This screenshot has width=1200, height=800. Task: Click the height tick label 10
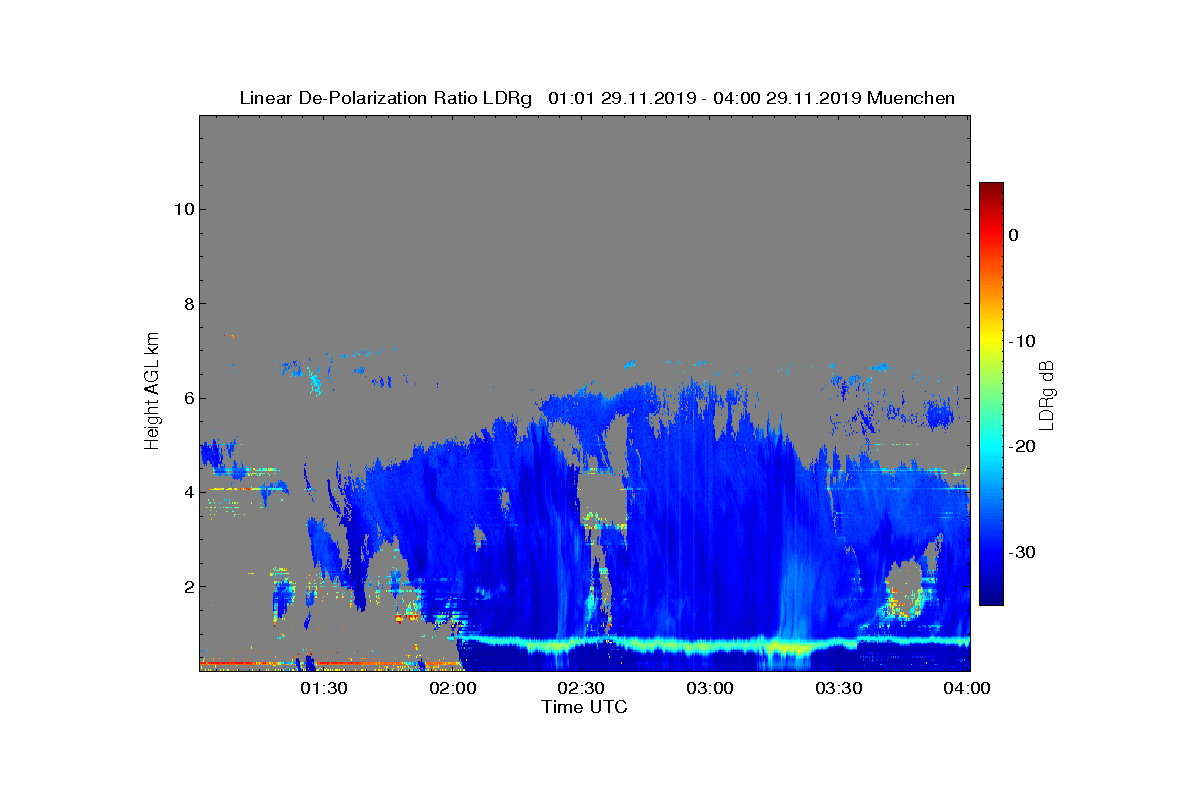click(182, 209)
